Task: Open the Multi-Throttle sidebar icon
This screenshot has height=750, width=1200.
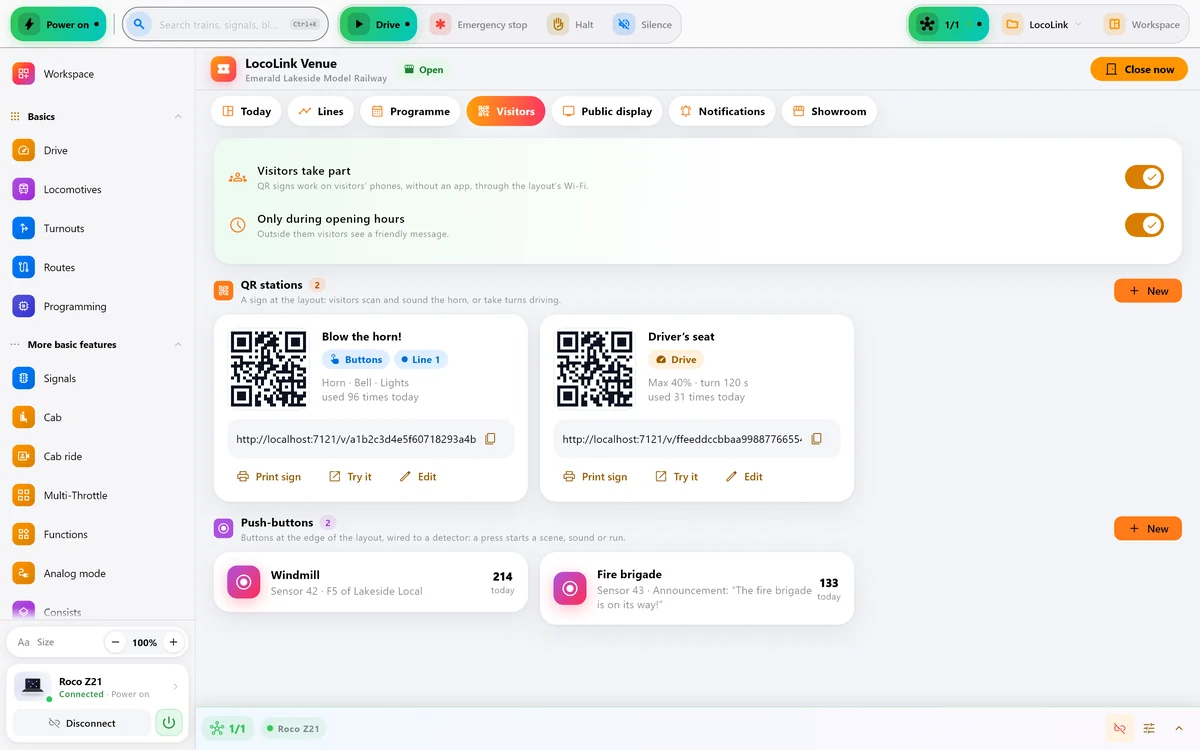Action: point(24,495)
